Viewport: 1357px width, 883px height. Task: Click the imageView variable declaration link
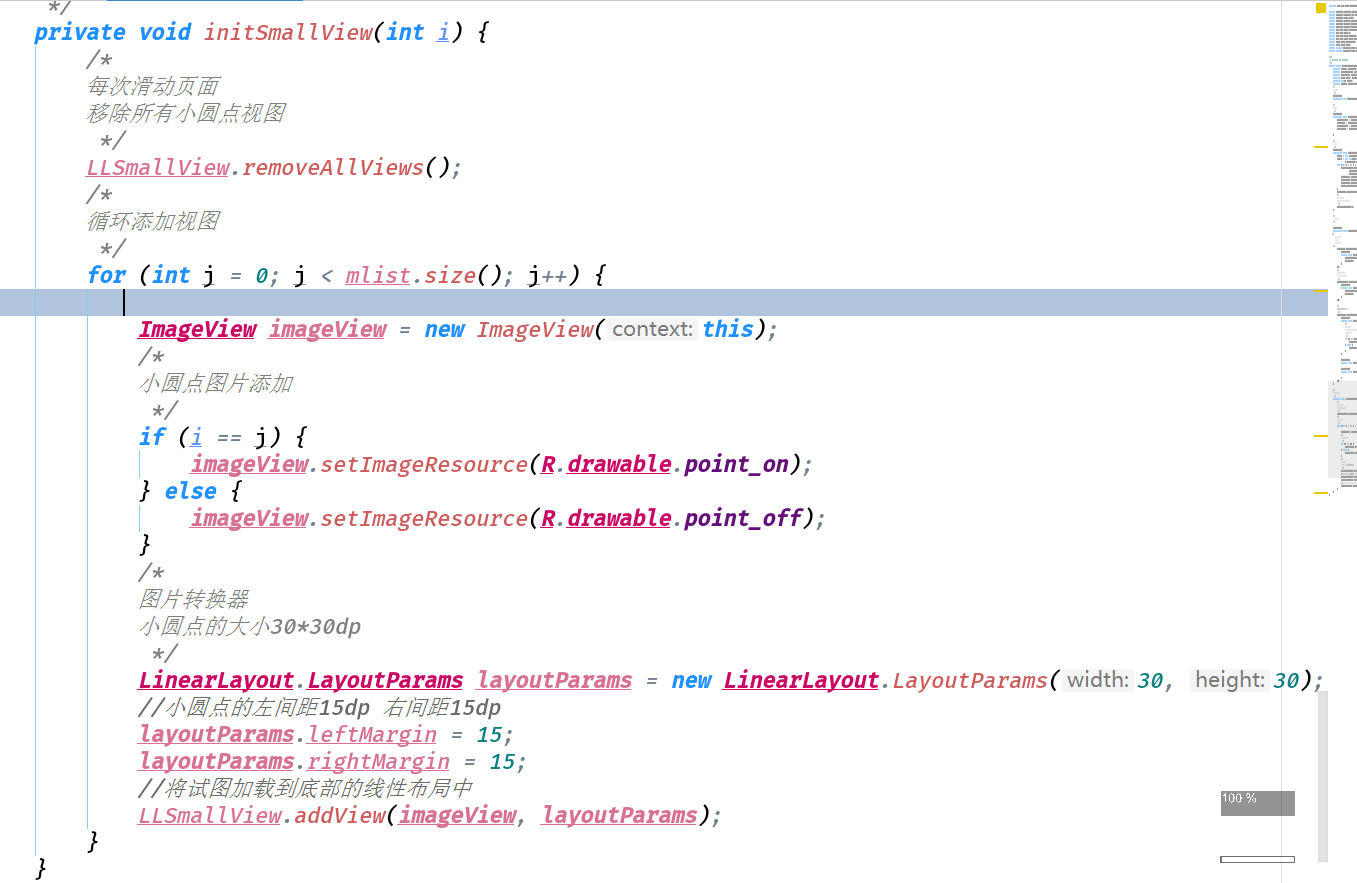(x=326, y=329)
